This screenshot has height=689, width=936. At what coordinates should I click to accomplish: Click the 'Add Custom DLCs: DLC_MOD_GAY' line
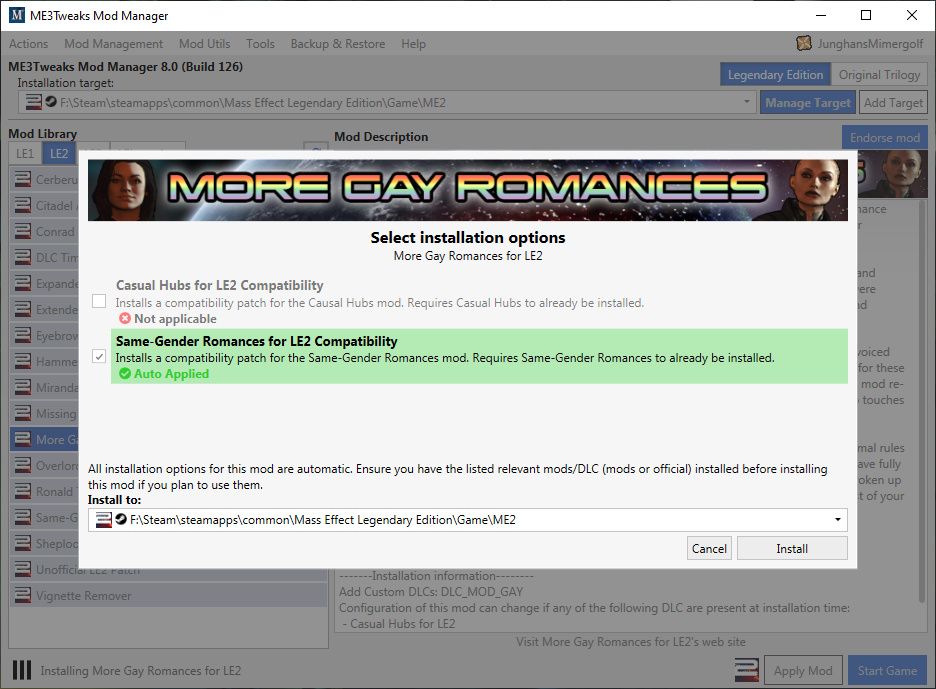coord(431,592)
